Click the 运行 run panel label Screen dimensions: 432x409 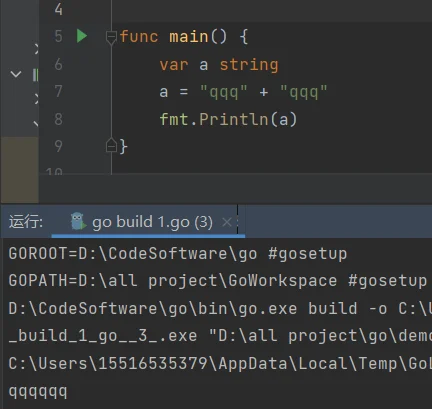pos(26,222)
